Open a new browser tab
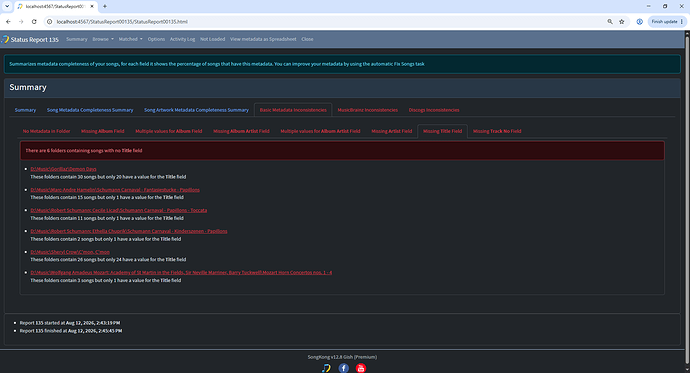 pos(105,6)
